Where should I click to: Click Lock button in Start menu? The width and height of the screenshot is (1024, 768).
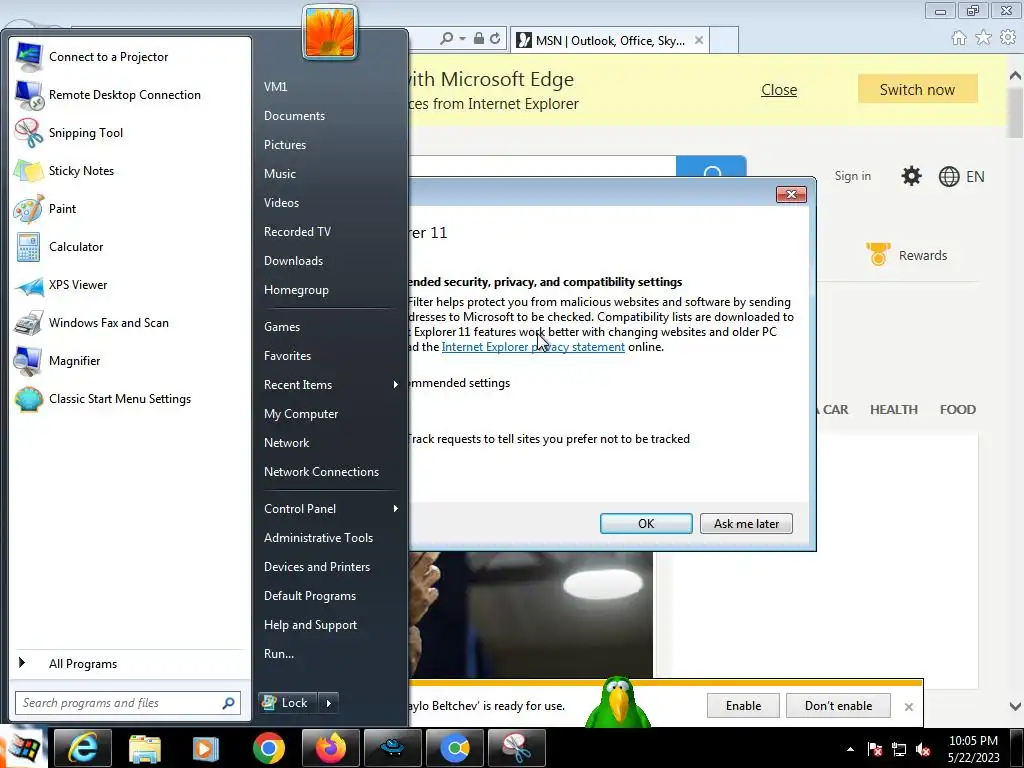coord(287,703)
